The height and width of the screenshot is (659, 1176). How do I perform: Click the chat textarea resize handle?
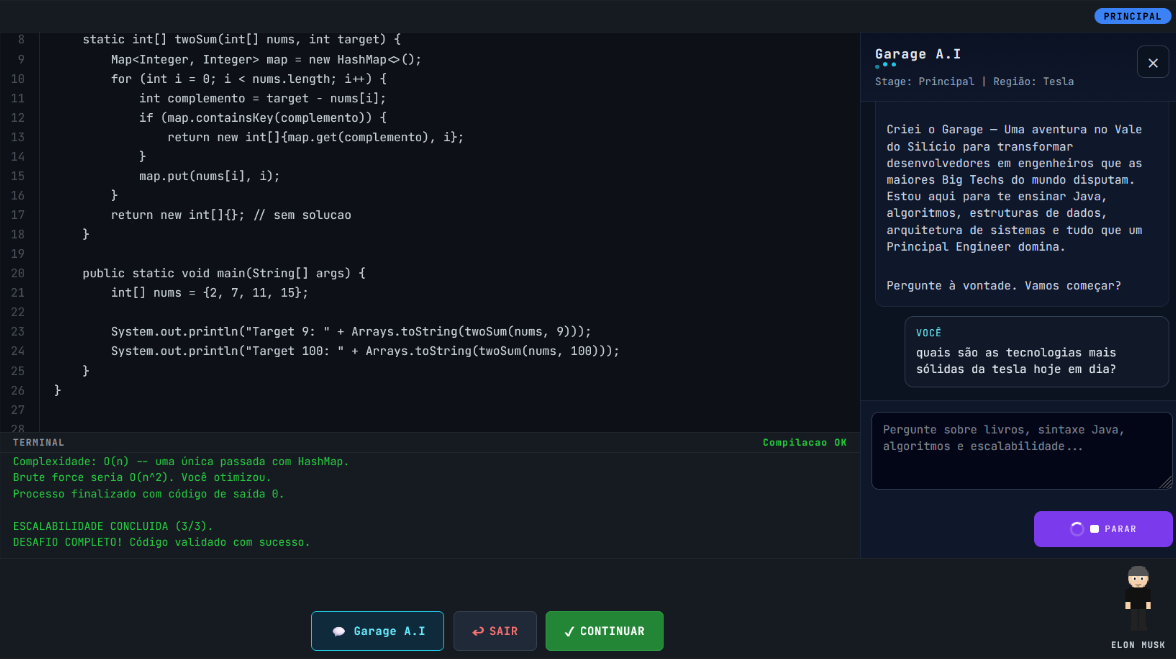[x=1165, y=482]
